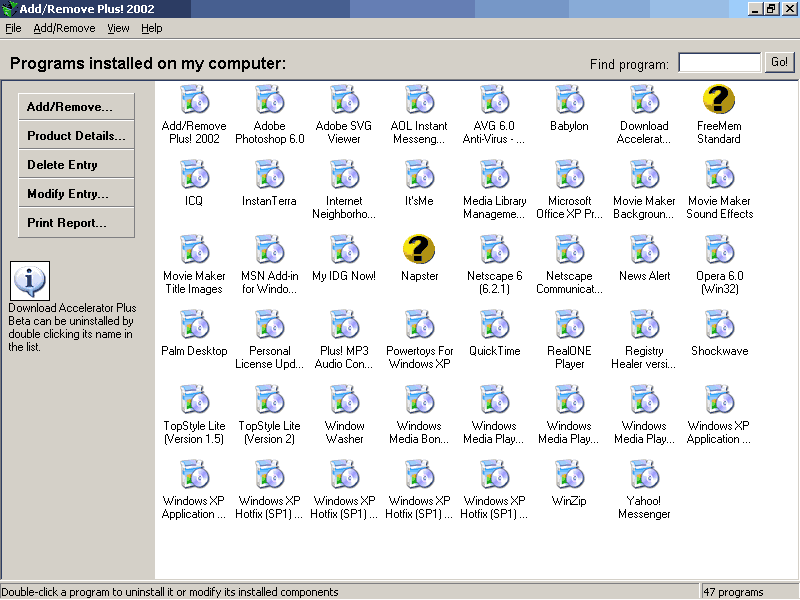Click the FreeMem Standard question mark icon

pyautogui.click(x=719, y=101)
